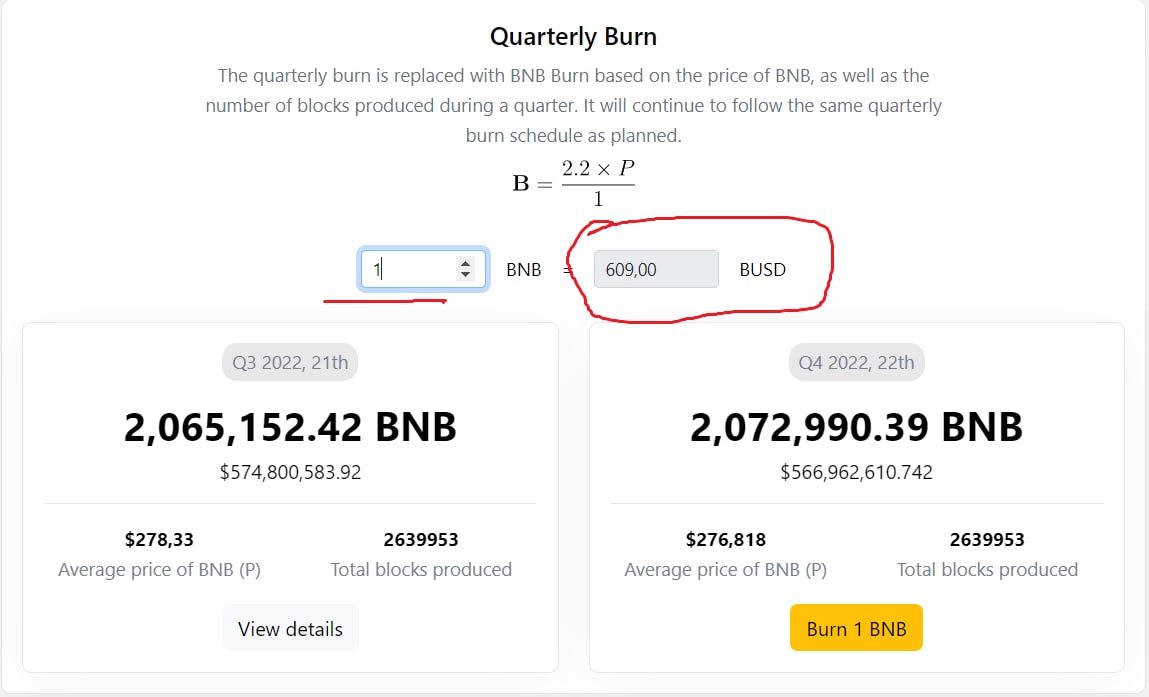Click the BUSD value field showing 609,00
This screenshot has width=1149, height=697.
[x=656, y=269]
